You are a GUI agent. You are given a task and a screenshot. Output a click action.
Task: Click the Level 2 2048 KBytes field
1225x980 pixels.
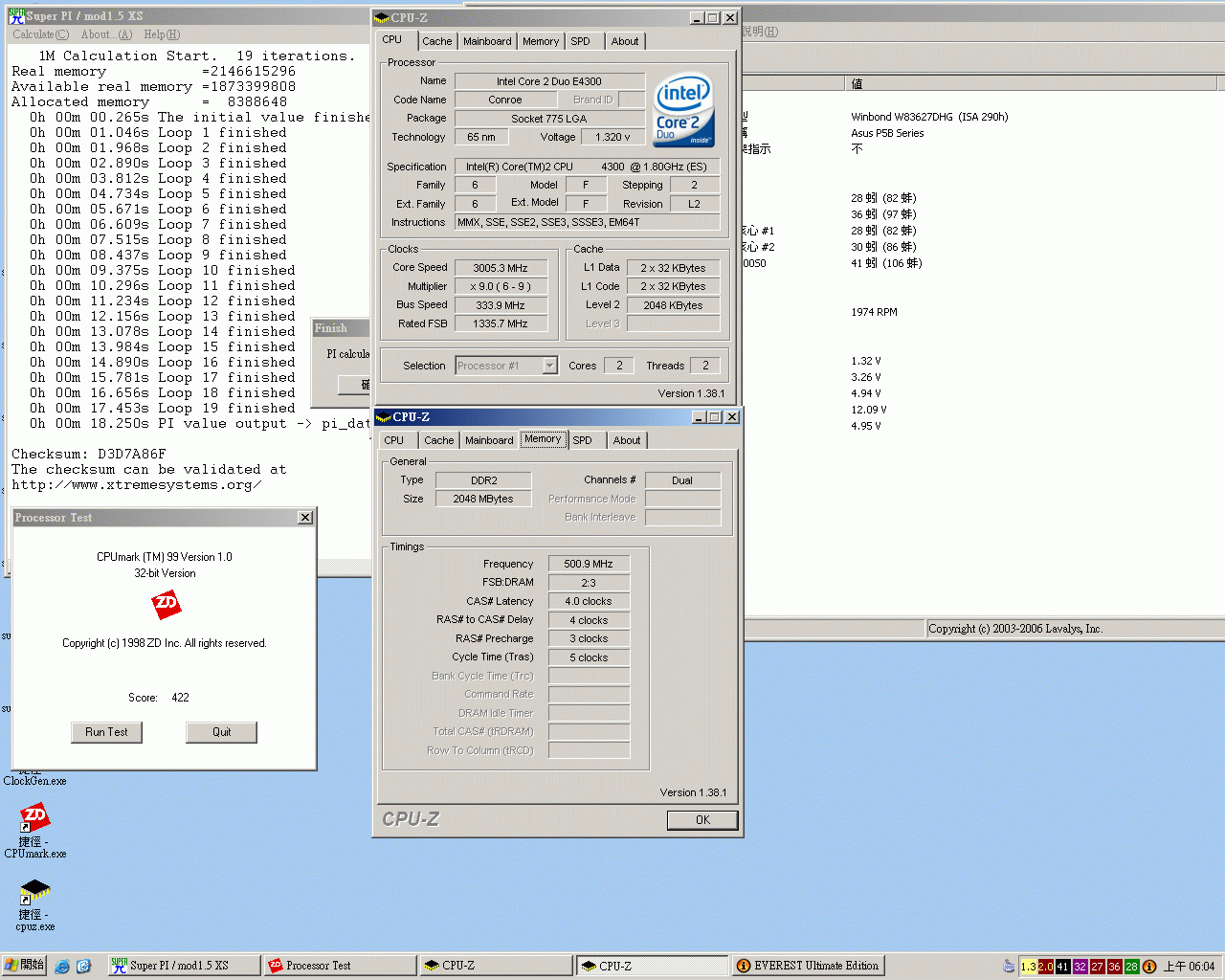[673, 305]
